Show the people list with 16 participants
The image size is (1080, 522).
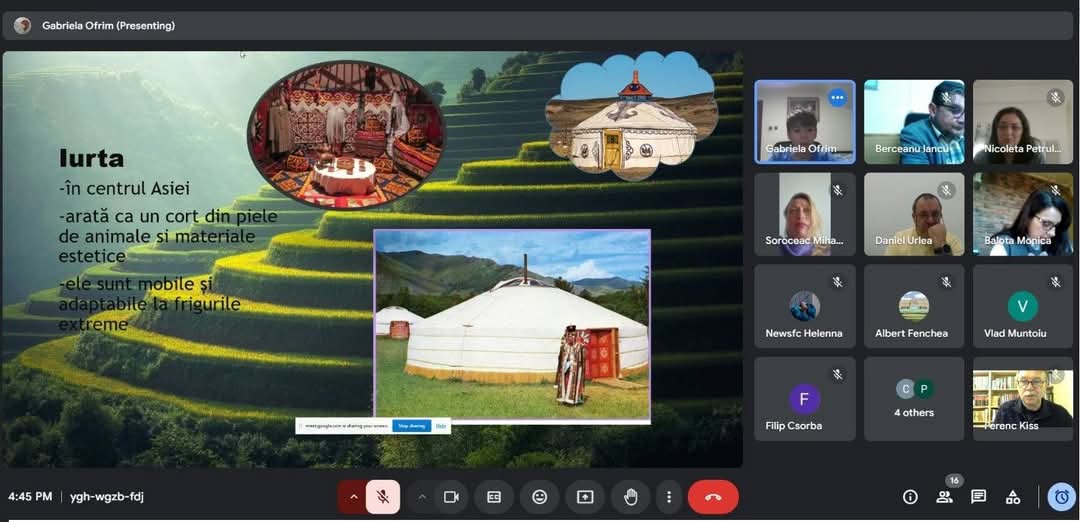tap(944, 497)
